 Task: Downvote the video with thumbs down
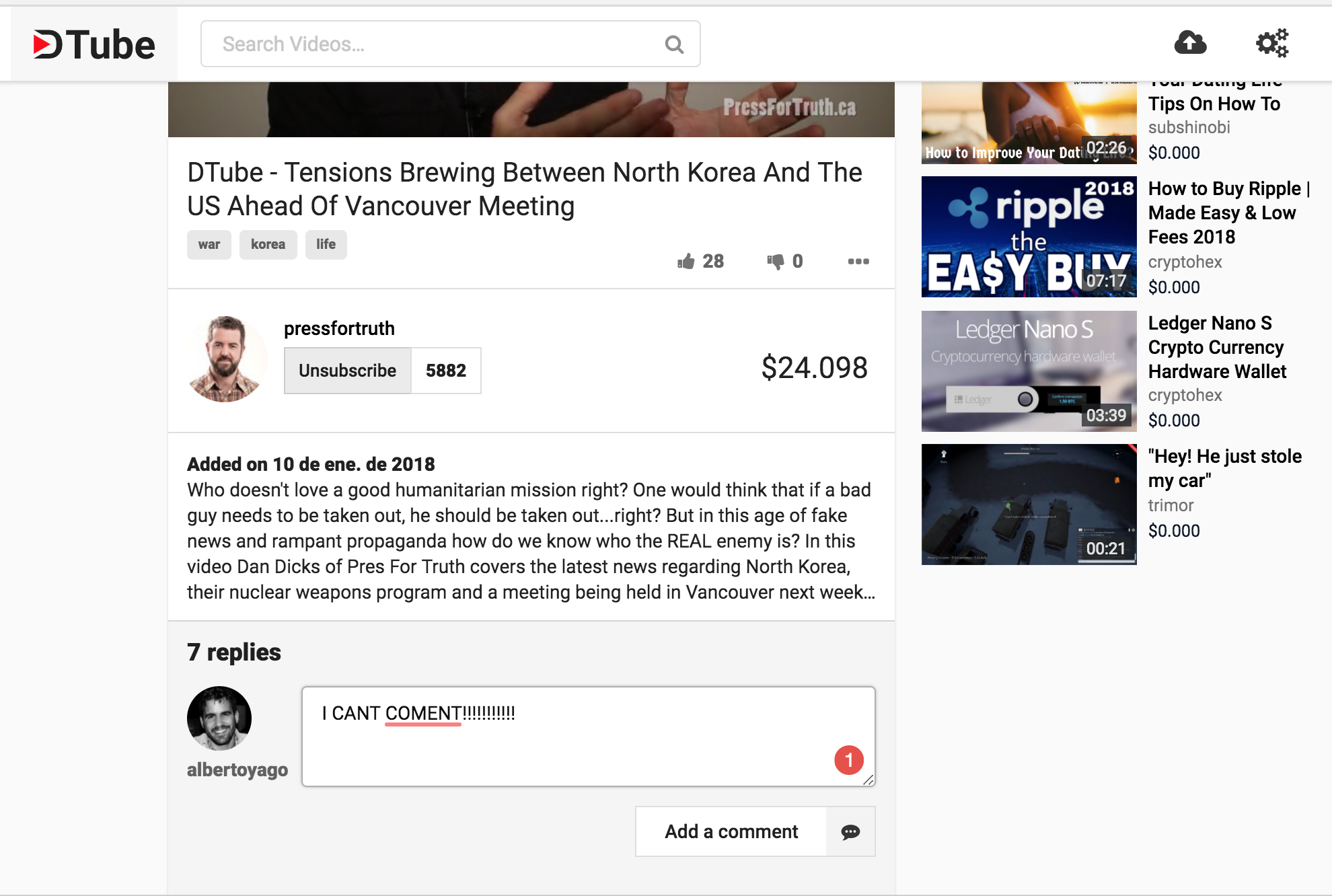click(x=776, y=262)
